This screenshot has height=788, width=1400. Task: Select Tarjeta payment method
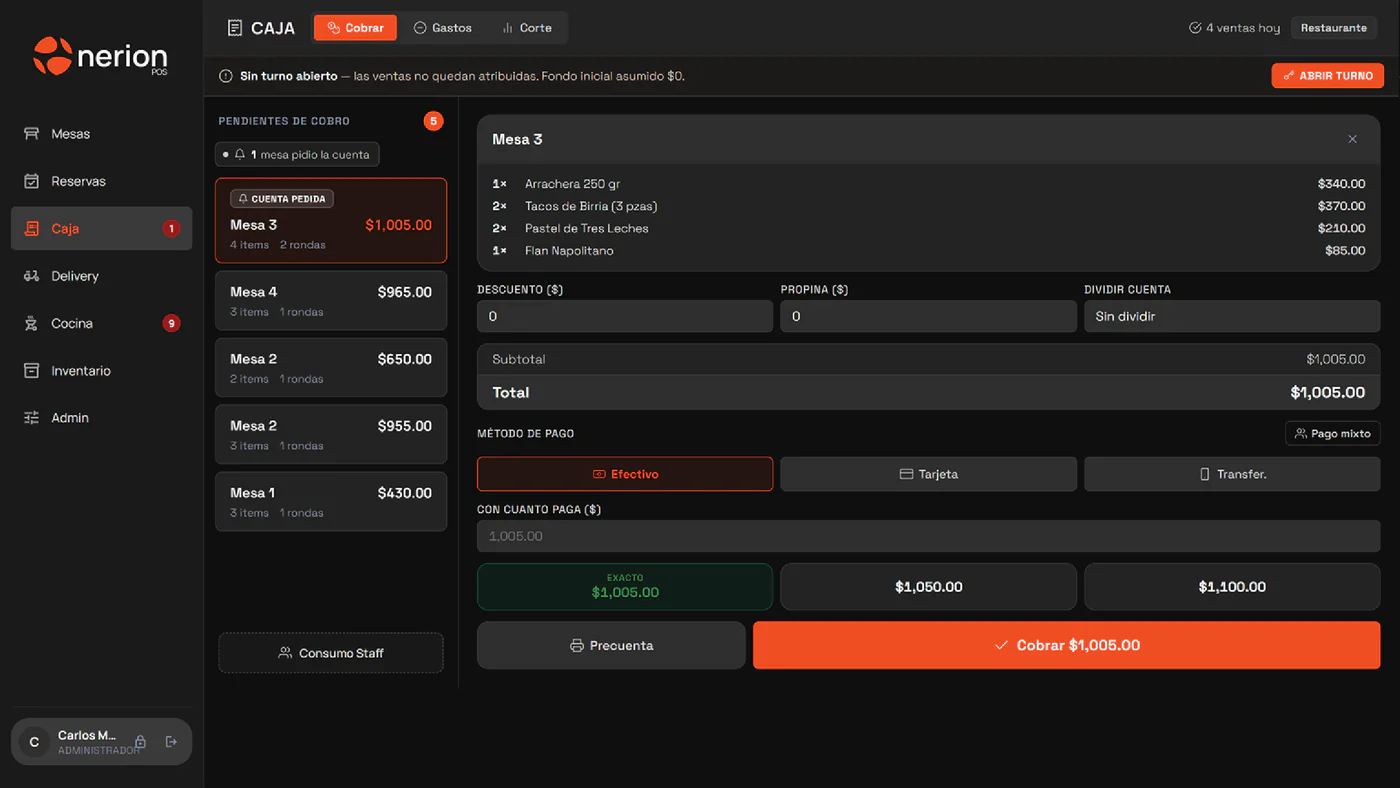[x=928, y=474]
